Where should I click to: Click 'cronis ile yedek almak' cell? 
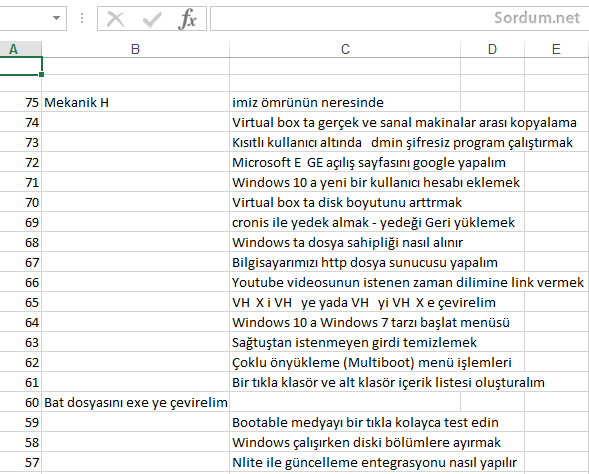(345, 222)
